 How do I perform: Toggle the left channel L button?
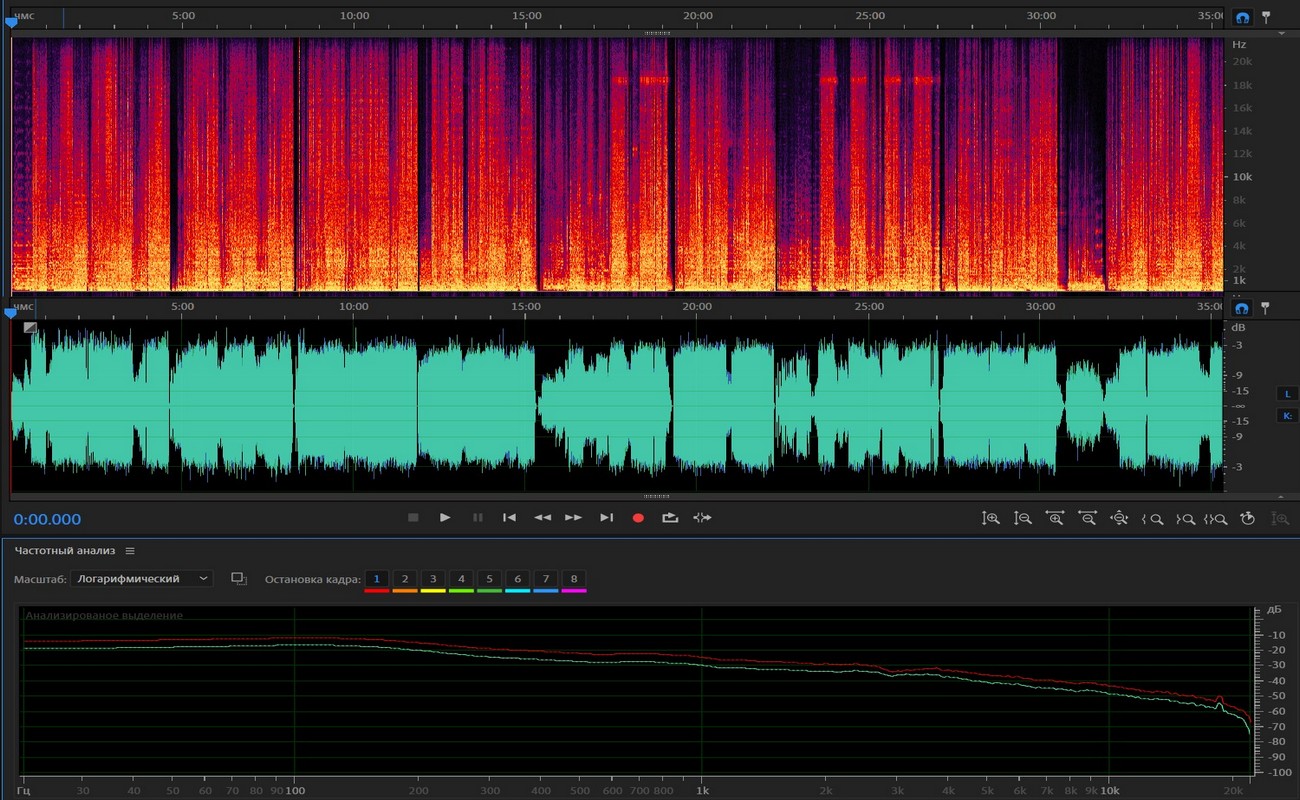tap(1287, 394)
